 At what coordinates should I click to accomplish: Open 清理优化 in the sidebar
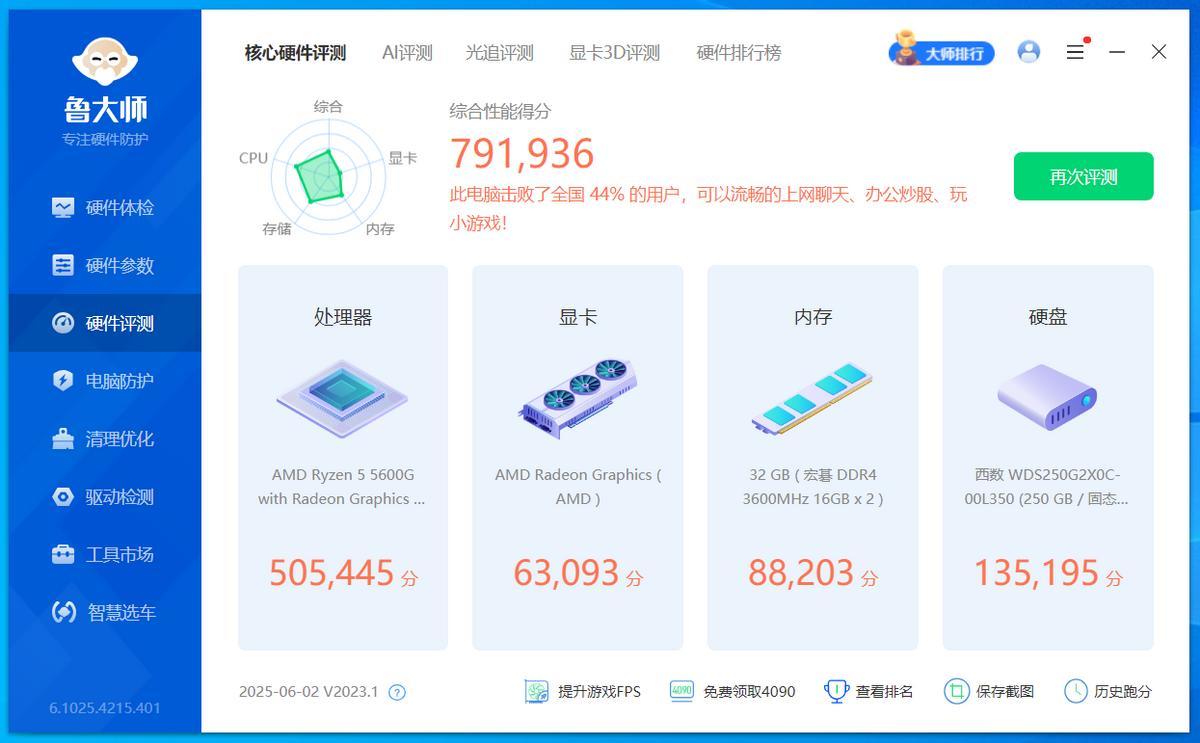point(104,439)
